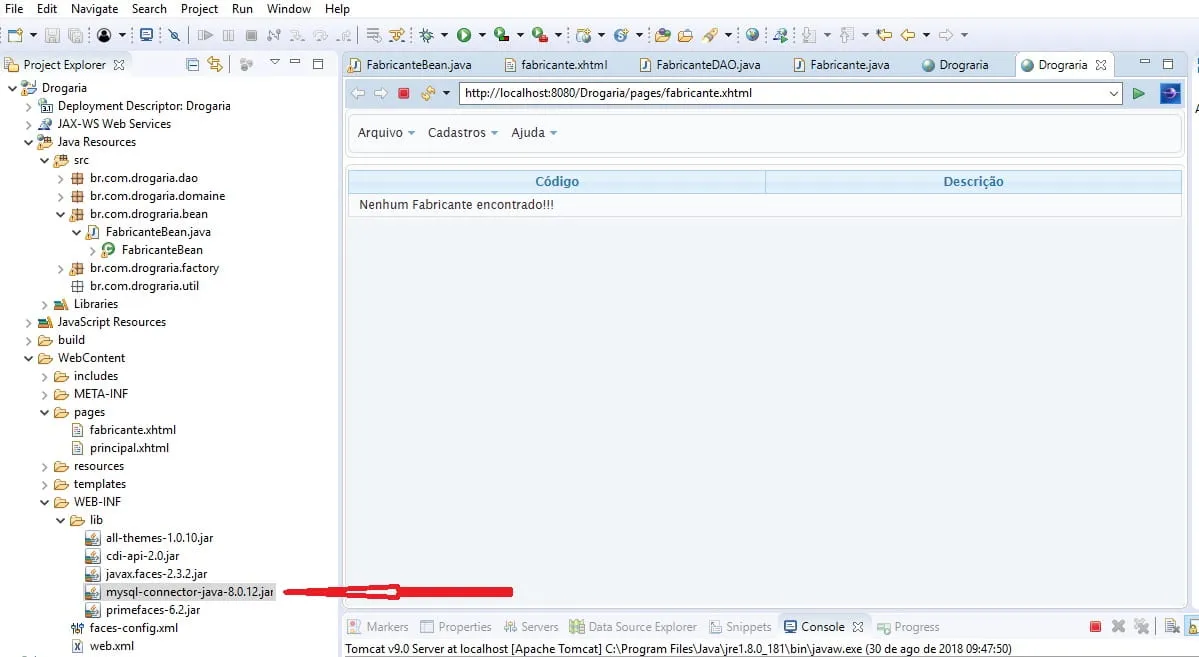Click browser refresh icon in internal browser
The width and height of the screenshot is (1199, 657).
427,93
